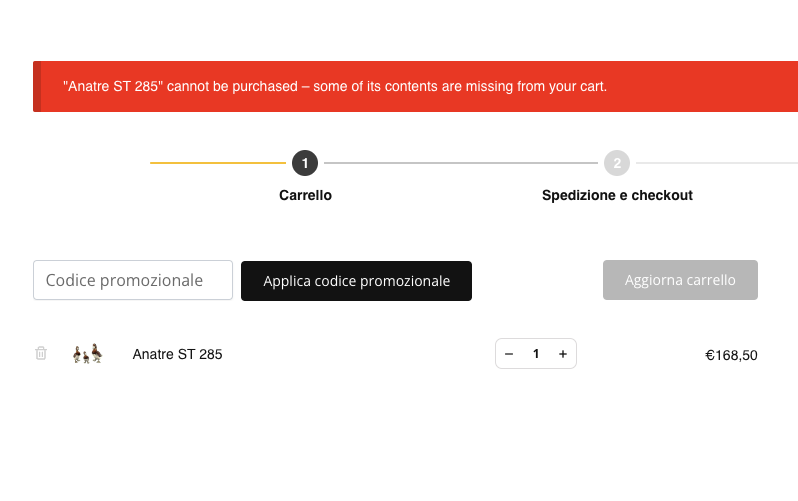Remove Anatre ST 285 using trash icon

click(x=41, y=353)
